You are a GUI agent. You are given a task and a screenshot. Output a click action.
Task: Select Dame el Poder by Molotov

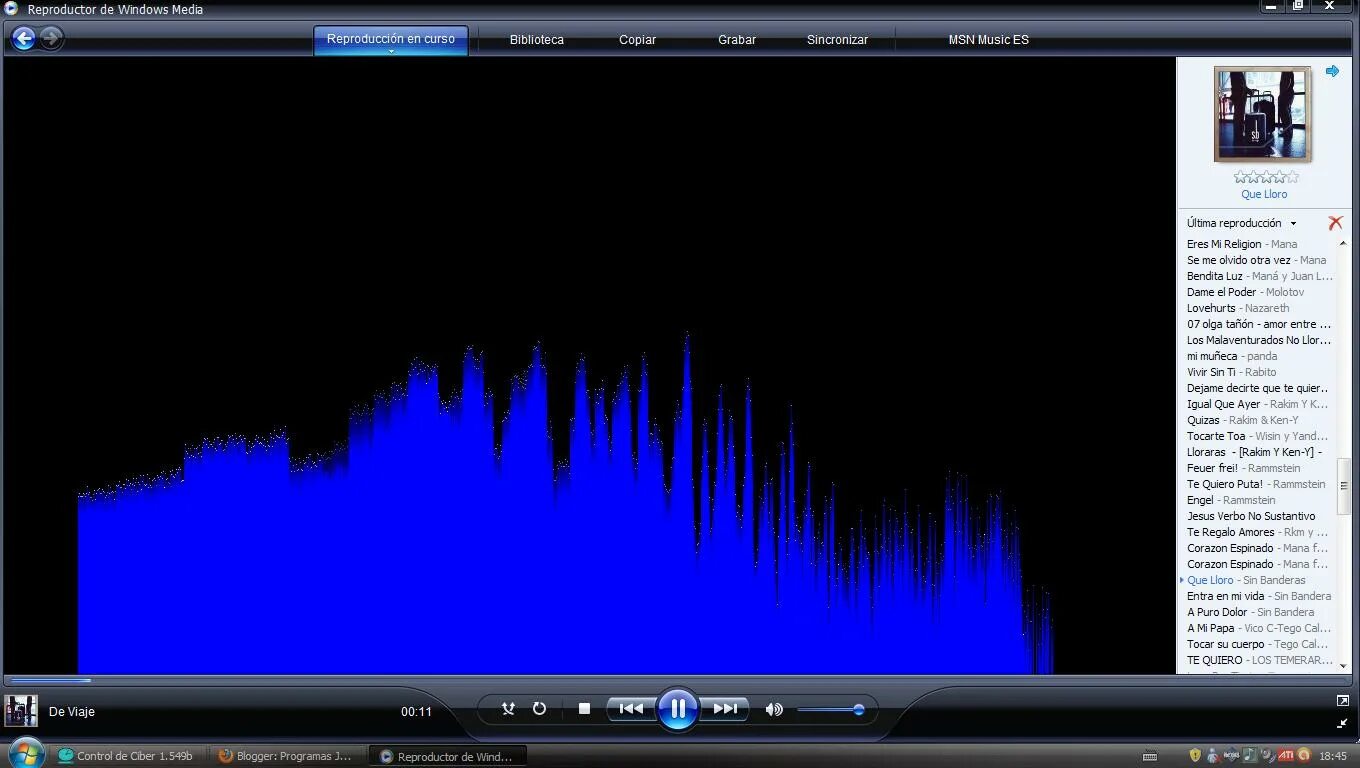1260,292
